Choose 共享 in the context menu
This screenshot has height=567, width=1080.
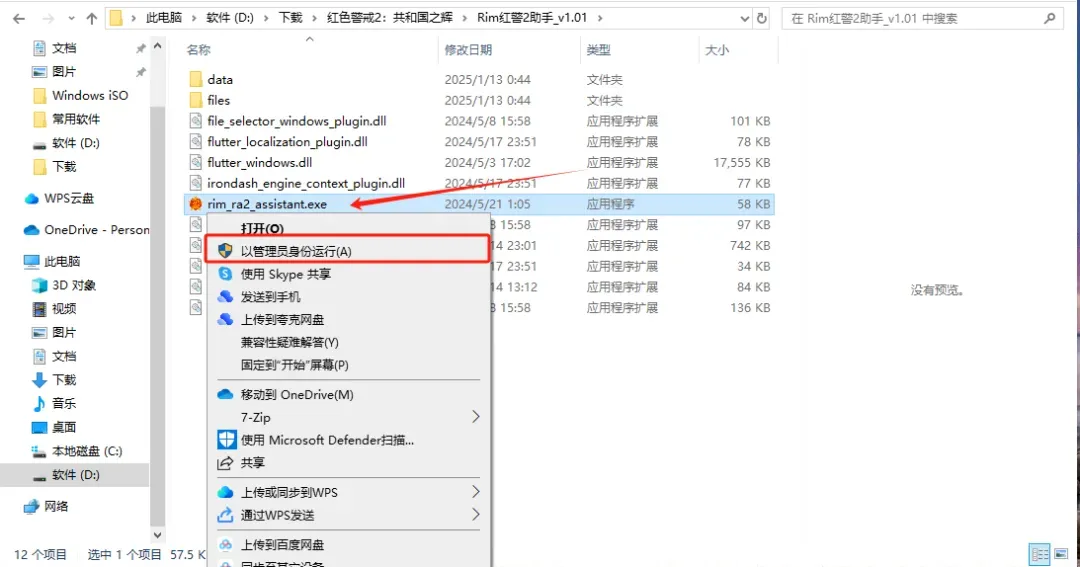pyautogui.click(x=349, y=462)
